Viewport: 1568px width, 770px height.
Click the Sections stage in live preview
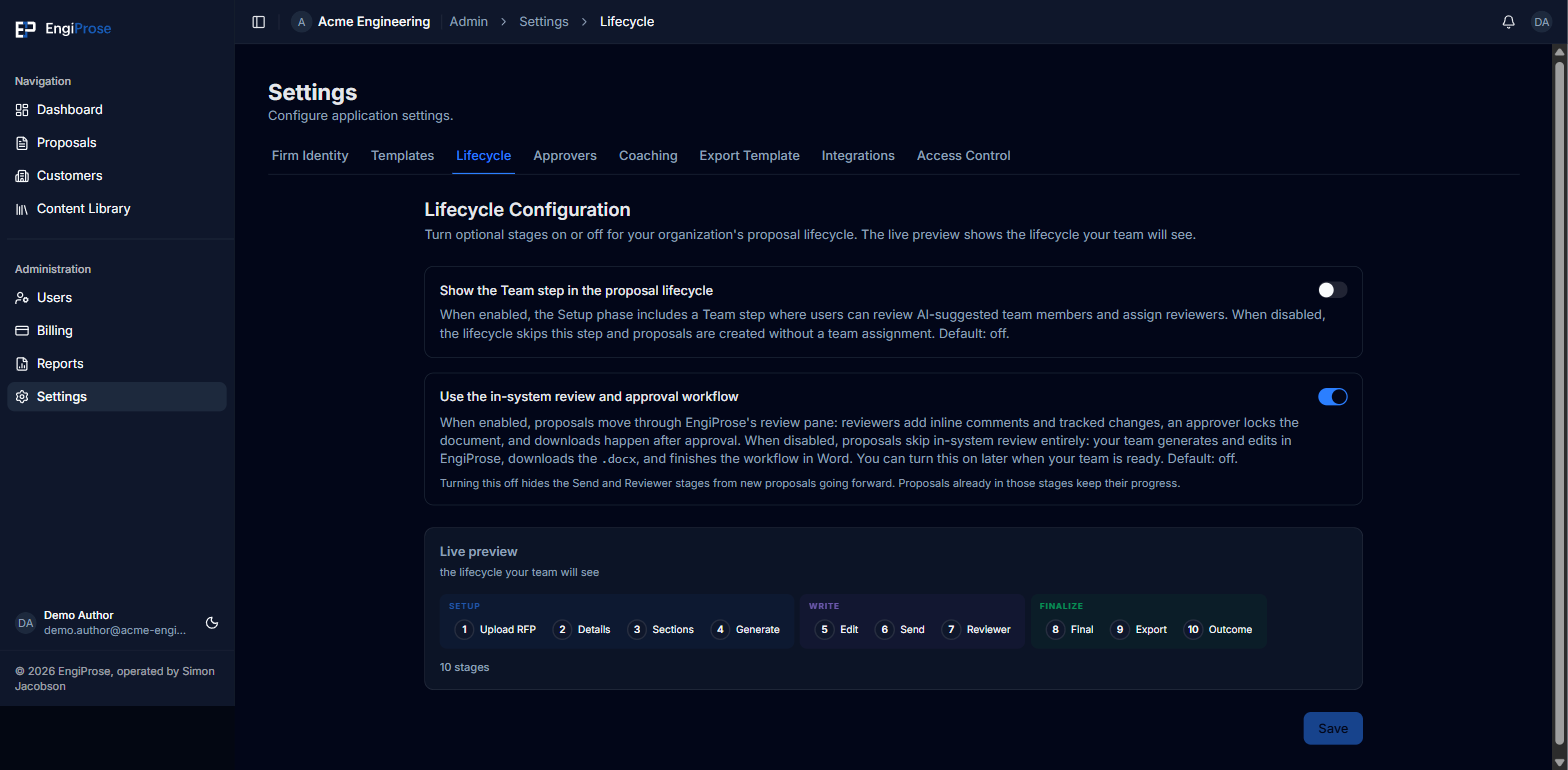tap(660, 630)
